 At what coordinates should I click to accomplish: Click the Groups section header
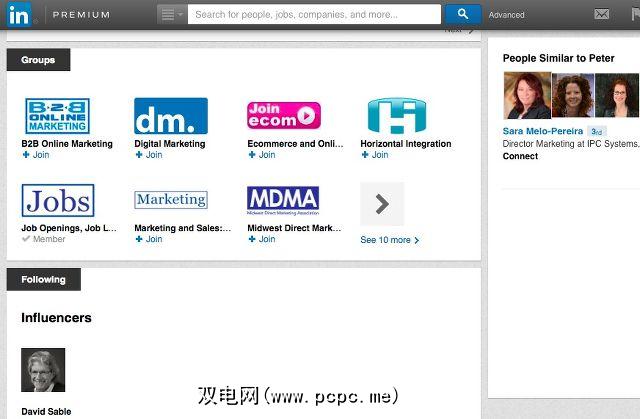[x=38, y=60]
